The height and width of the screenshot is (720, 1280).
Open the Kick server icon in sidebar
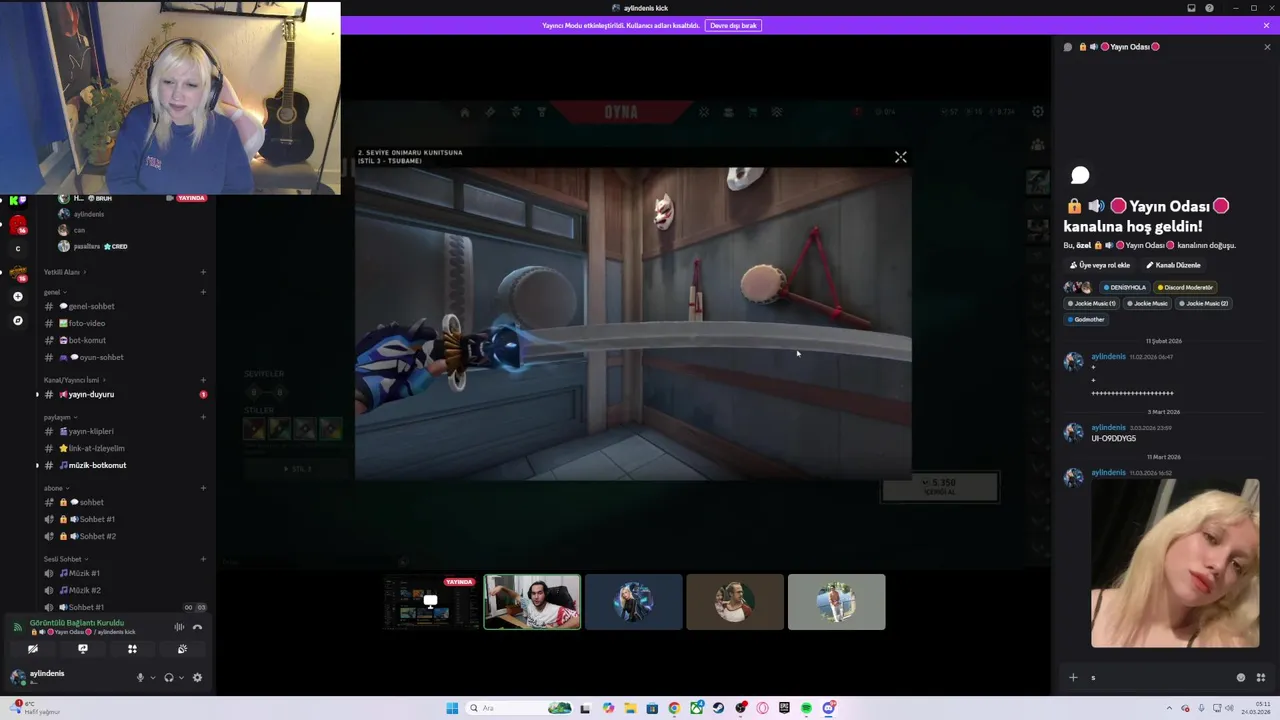point(17,201)
